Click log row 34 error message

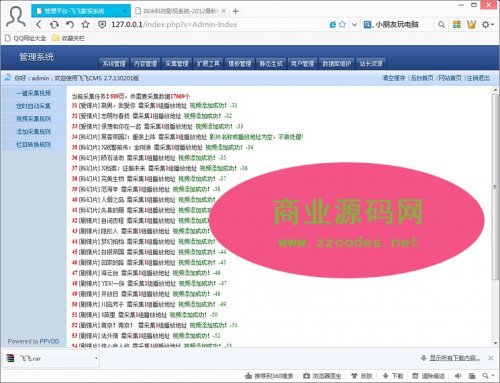click(x=256, y=137)
